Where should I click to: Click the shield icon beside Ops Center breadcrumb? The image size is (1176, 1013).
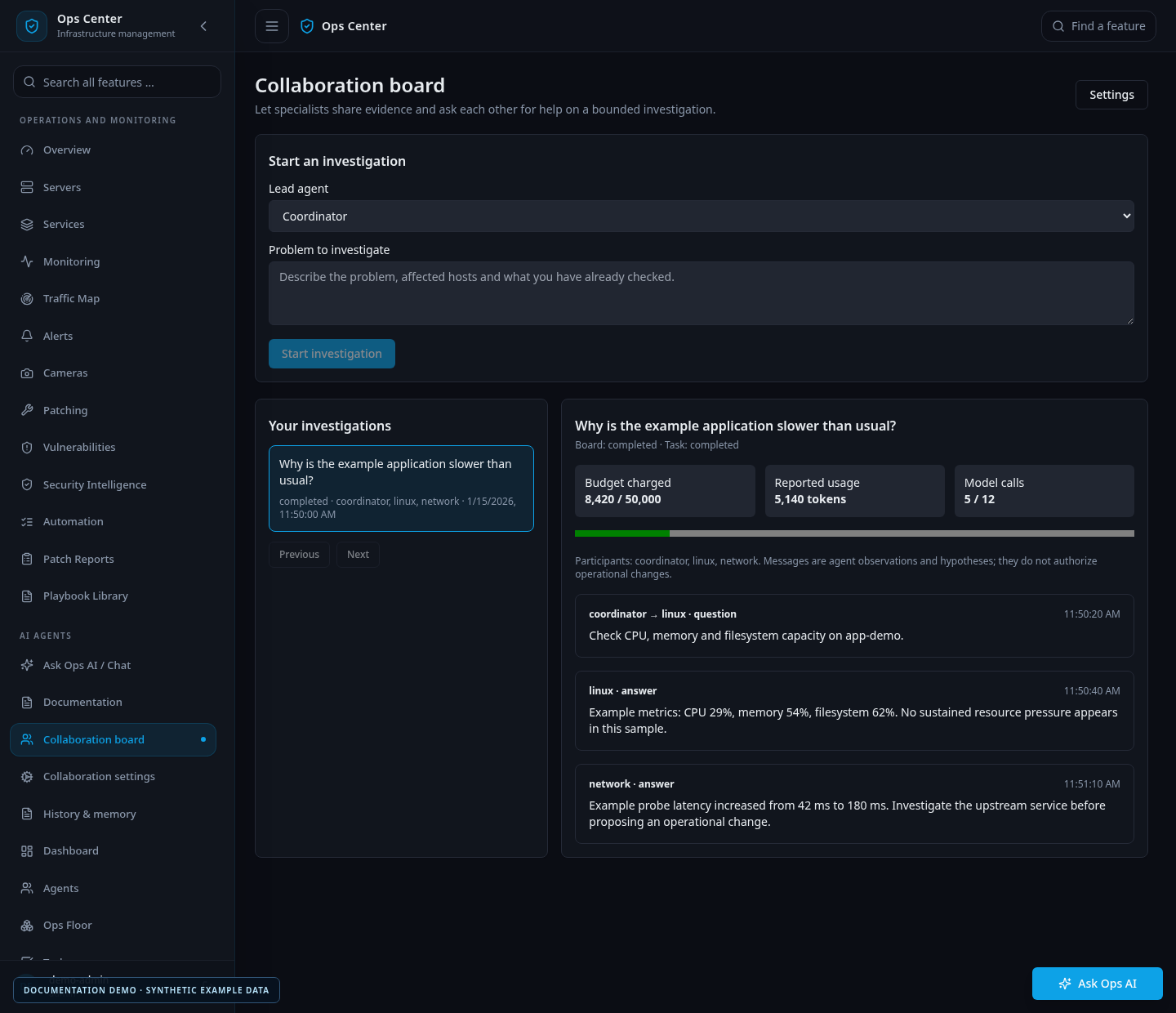[307, 26]
